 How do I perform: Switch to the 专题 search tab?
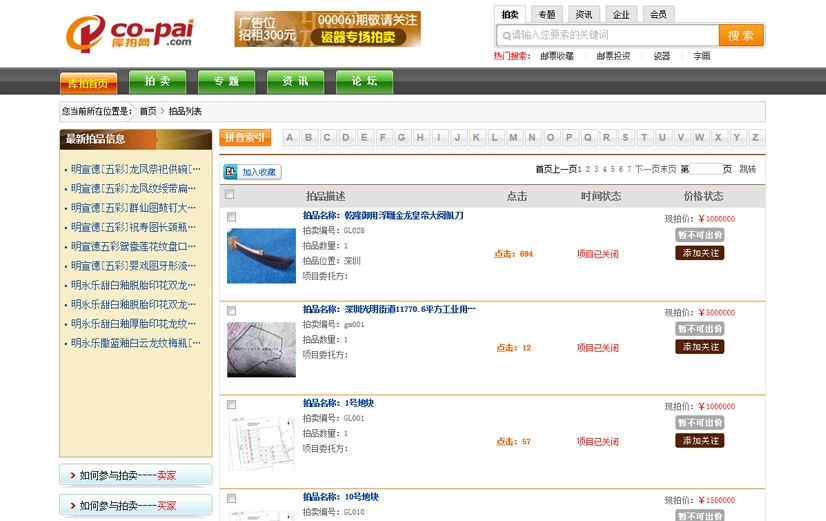point(545,15)
